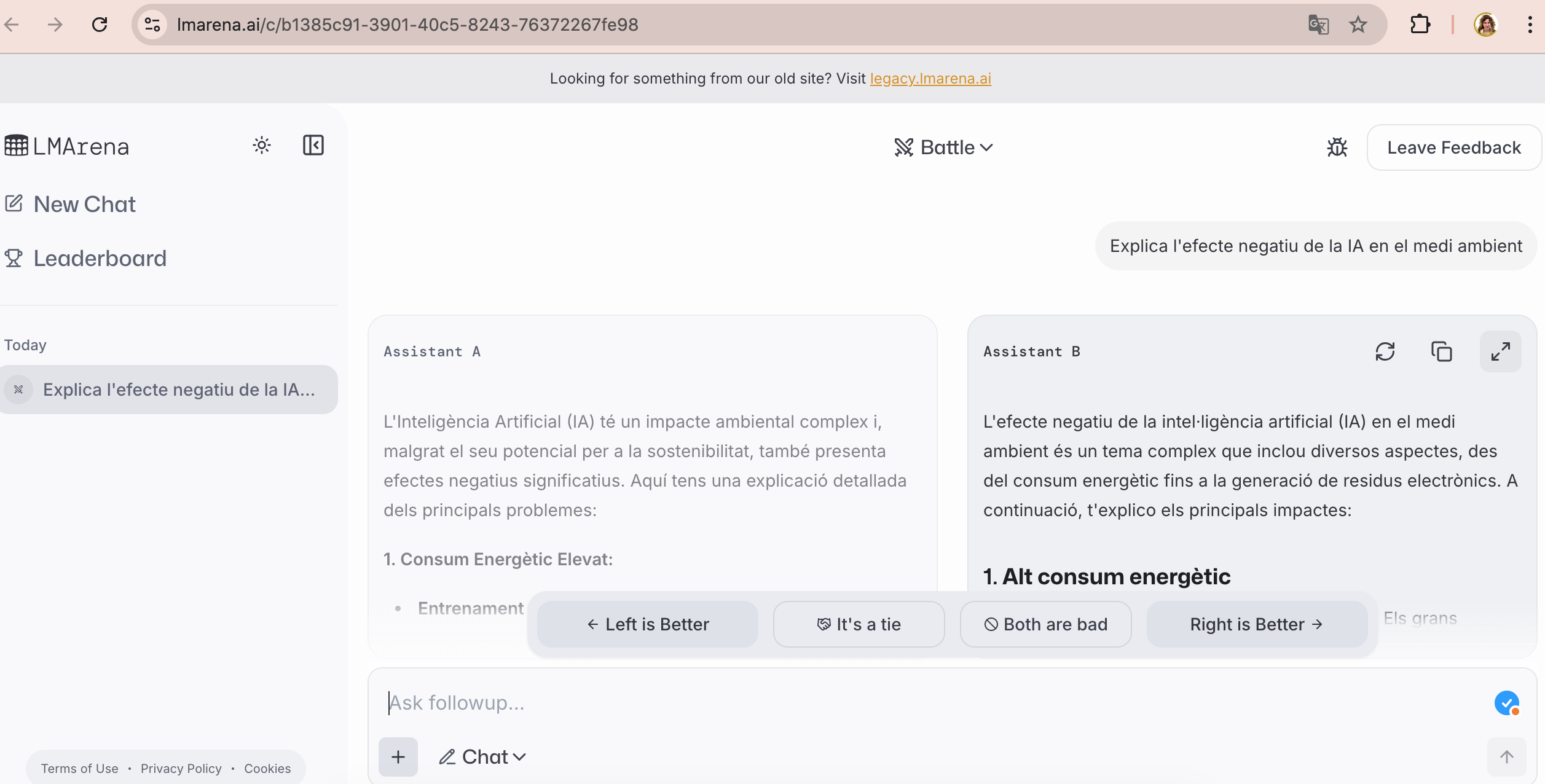Click the plus attachment button
The image size is (1545, 784).
pyautogui.click(x=398, y=757)
